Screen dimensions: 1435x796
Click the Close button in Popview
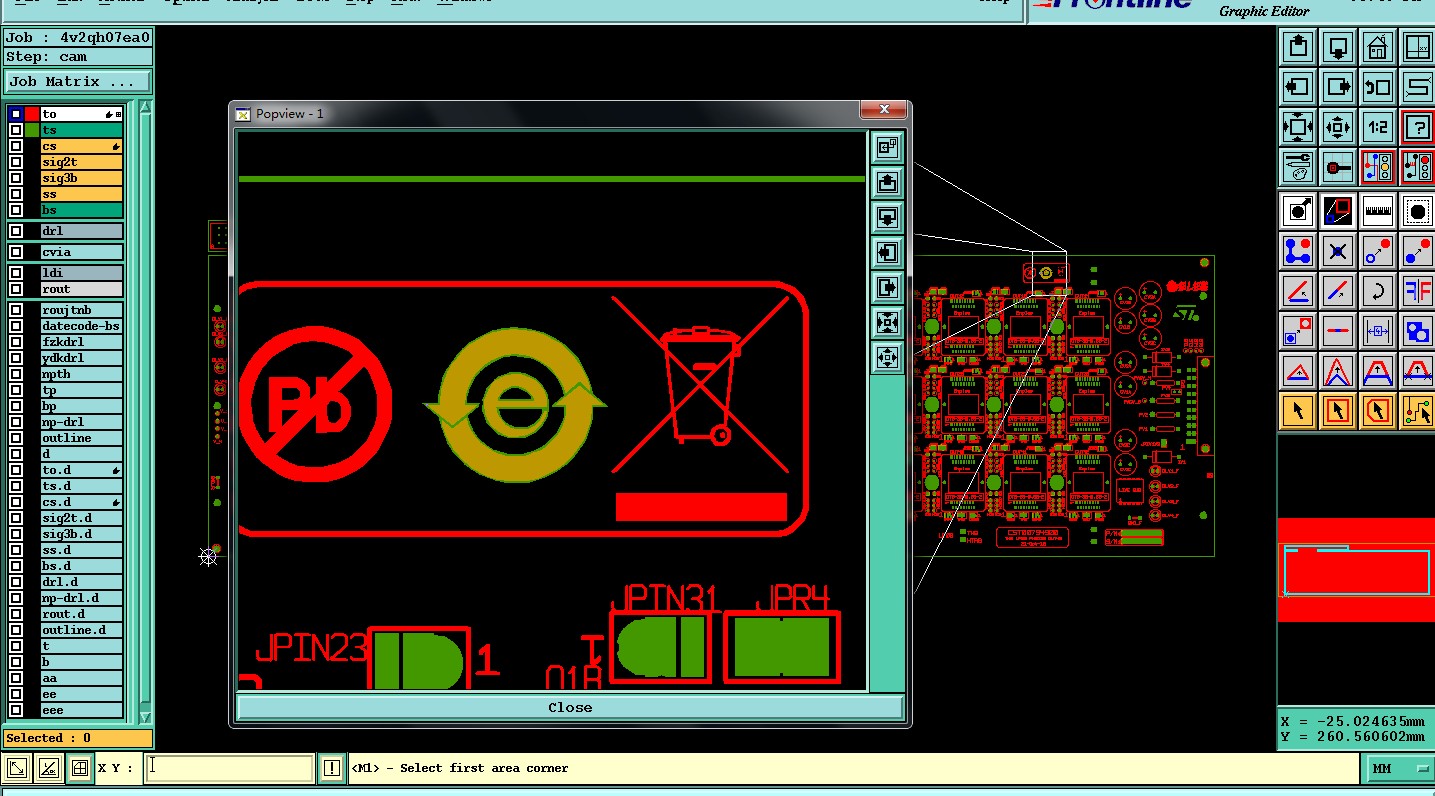point(570,707)
